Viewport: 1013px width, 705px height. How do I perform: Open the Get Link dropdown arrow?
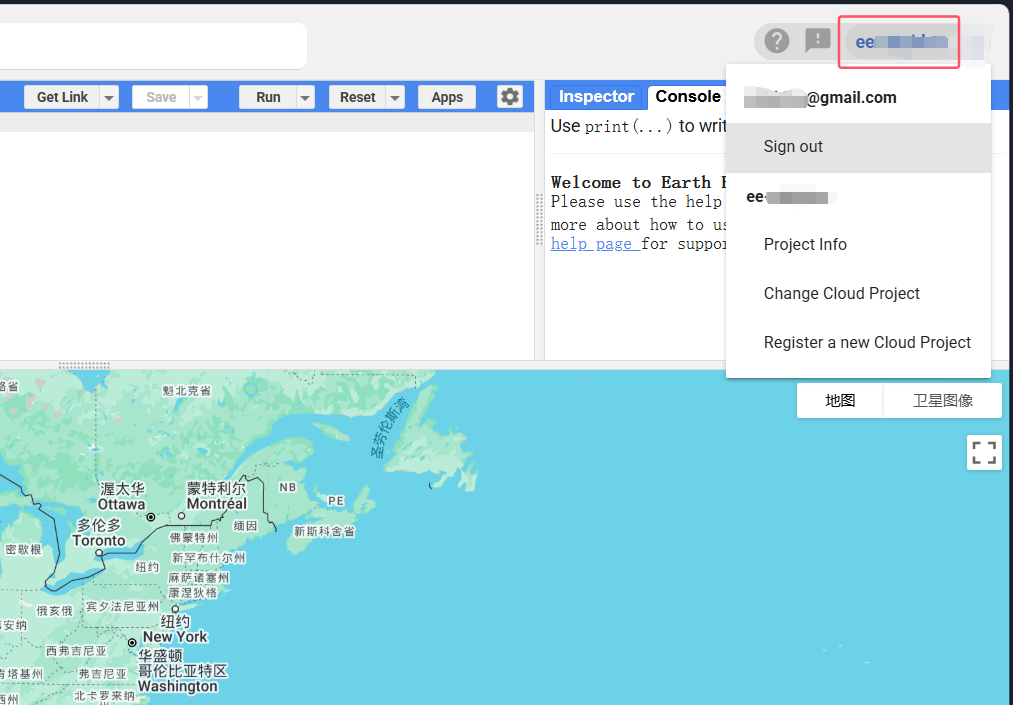[107, 96]
